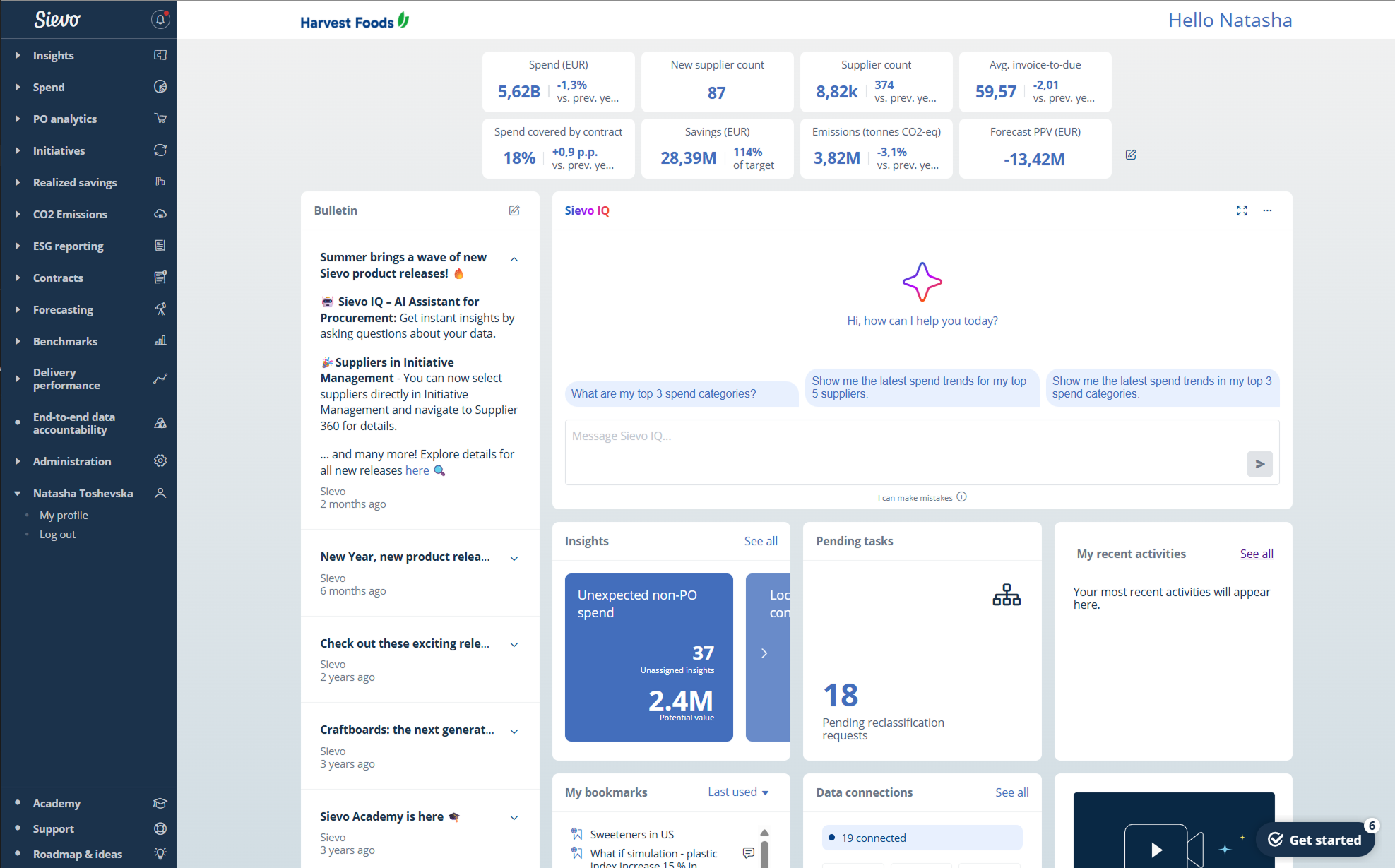The width and height of the screenshot is (1395, 868).
Task: Open the reclassification hierarchy icon in Pending tasks
Action: [x=1007, y=595]
